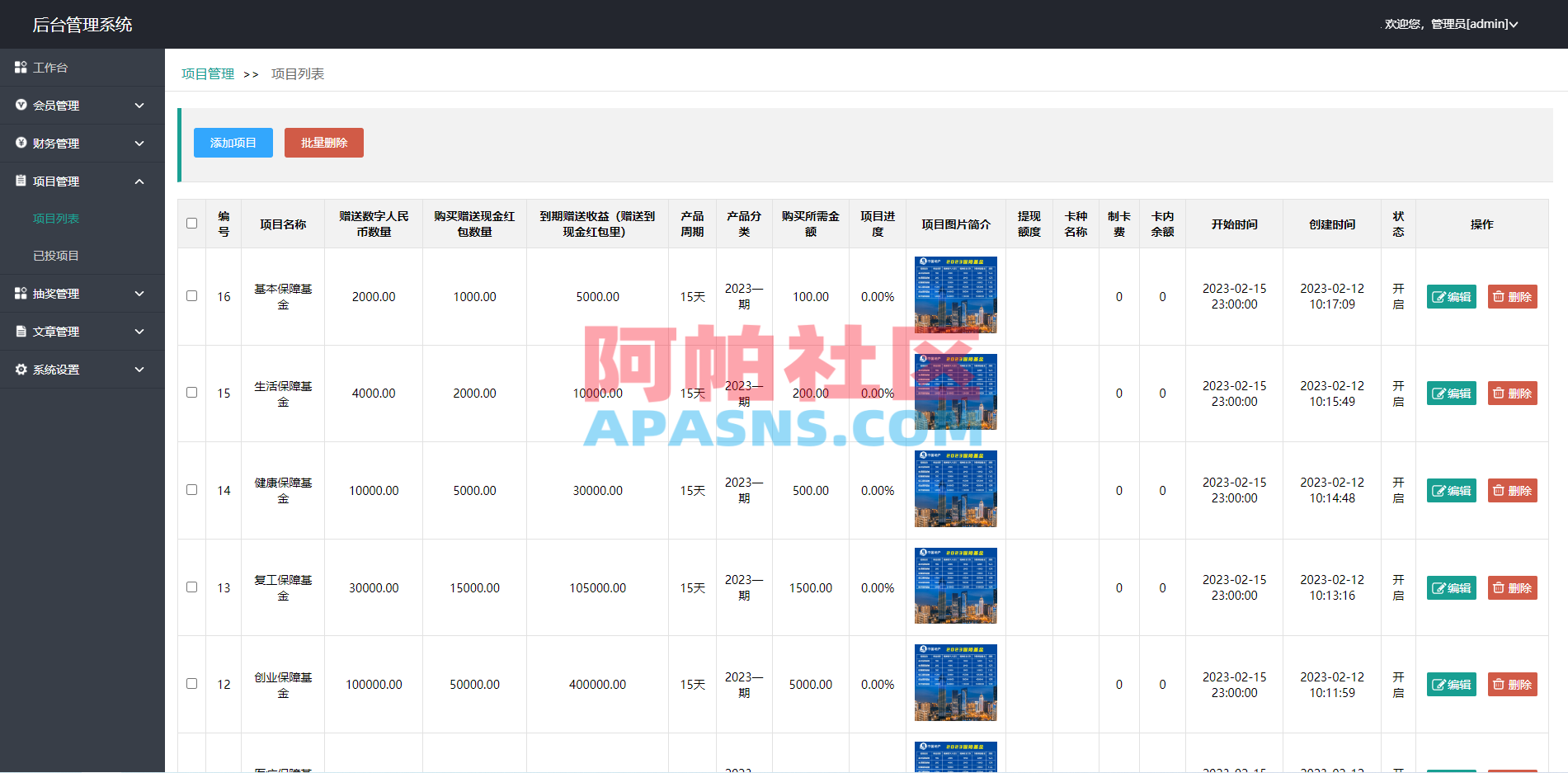Screen dimensions: 1568x773
Task: Open 系统设置 via the gear icon
Action: [21, 369]
